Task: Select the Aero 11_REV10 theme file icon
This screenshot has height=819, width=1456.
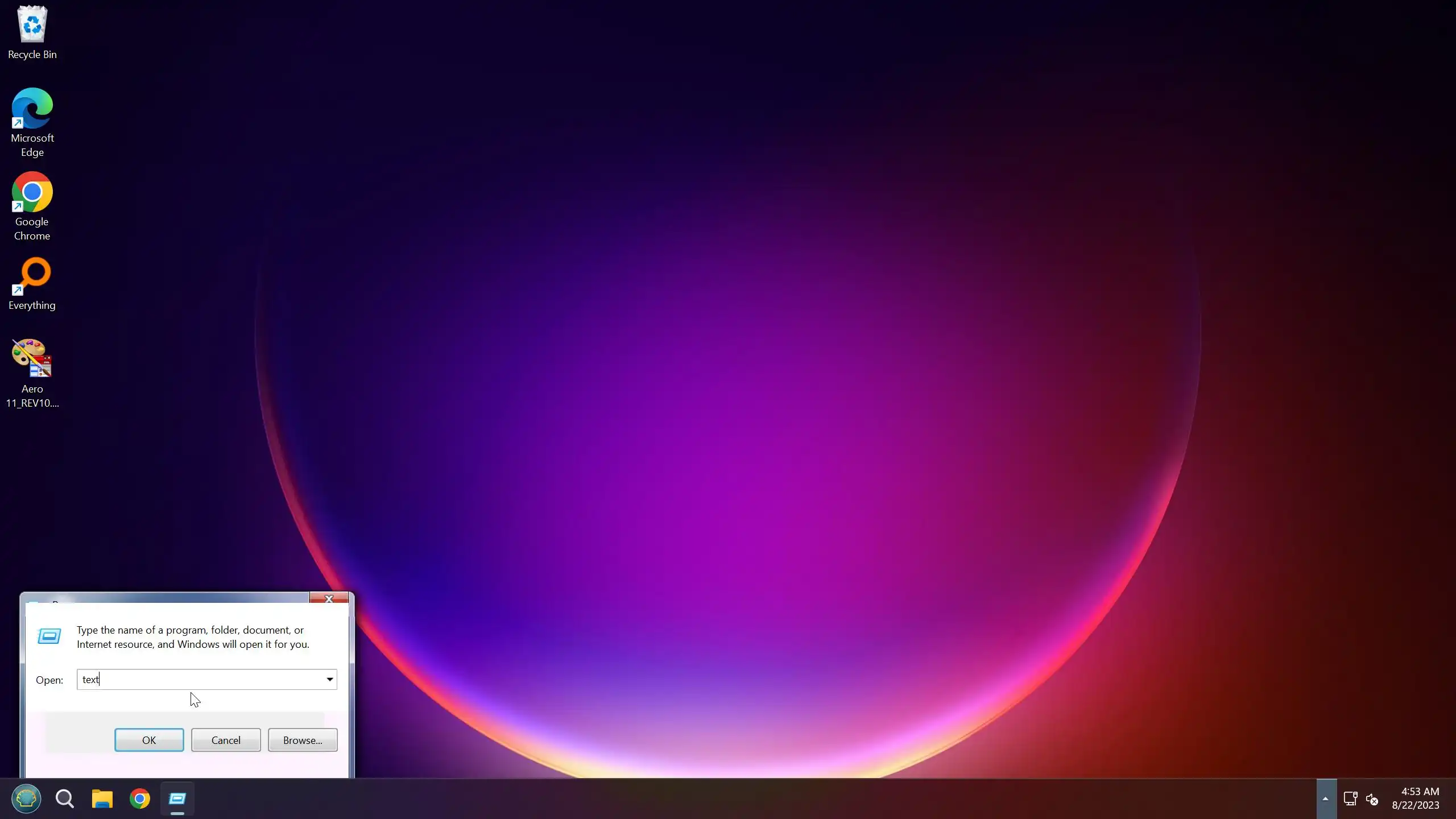Action: pos(32,373)
